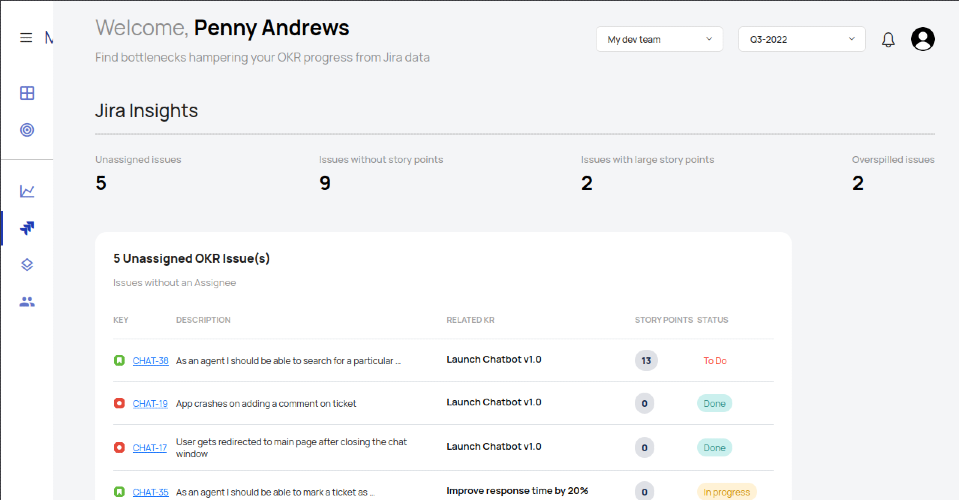Open the CHAT-17 issue link
The height and width of the screenshot is (500, 959).
coord(150,447)
